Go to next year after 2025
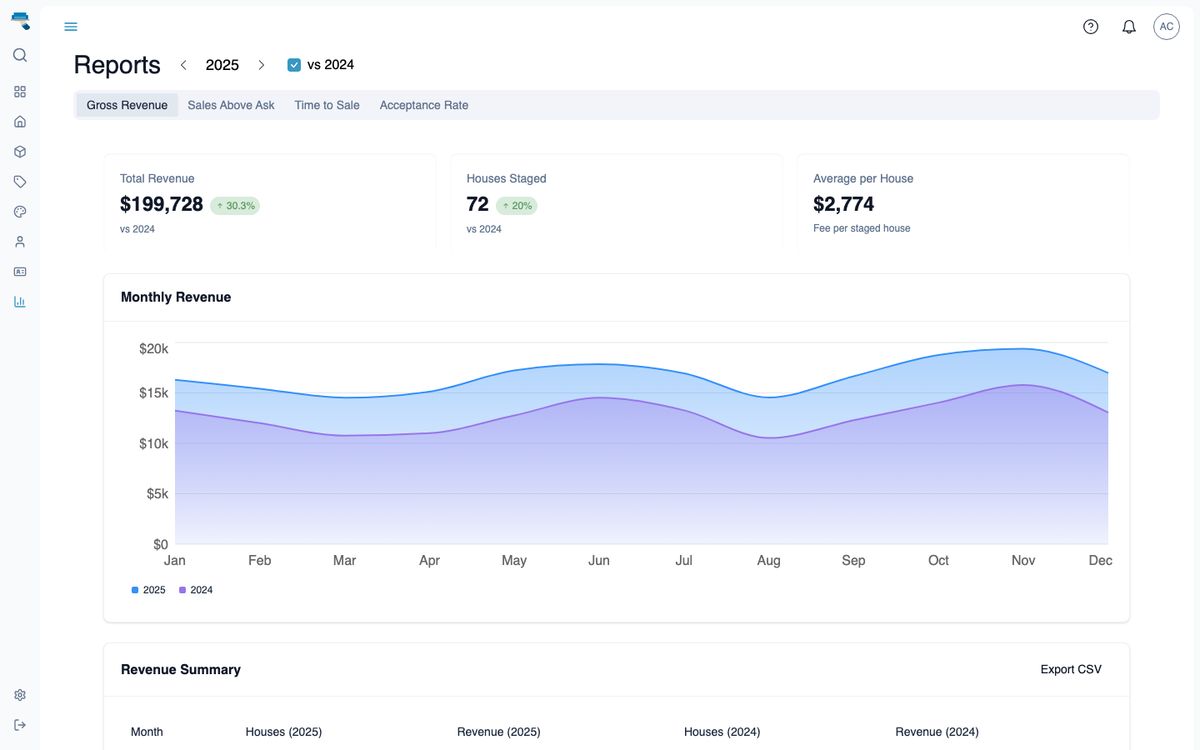This screenshot has height=750, width=1200. pyautogui.click(x=261, y=65)
